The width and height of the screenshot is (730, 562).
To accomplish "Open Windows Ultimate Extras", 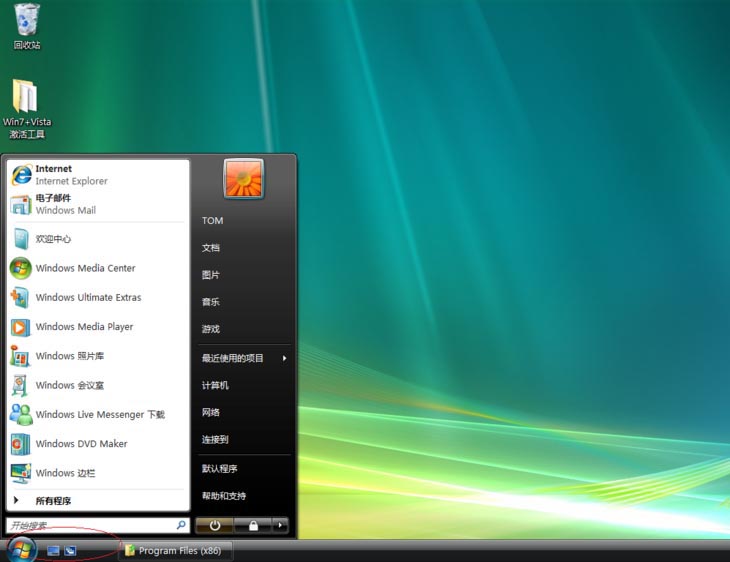I will click(x=98, y=298).
